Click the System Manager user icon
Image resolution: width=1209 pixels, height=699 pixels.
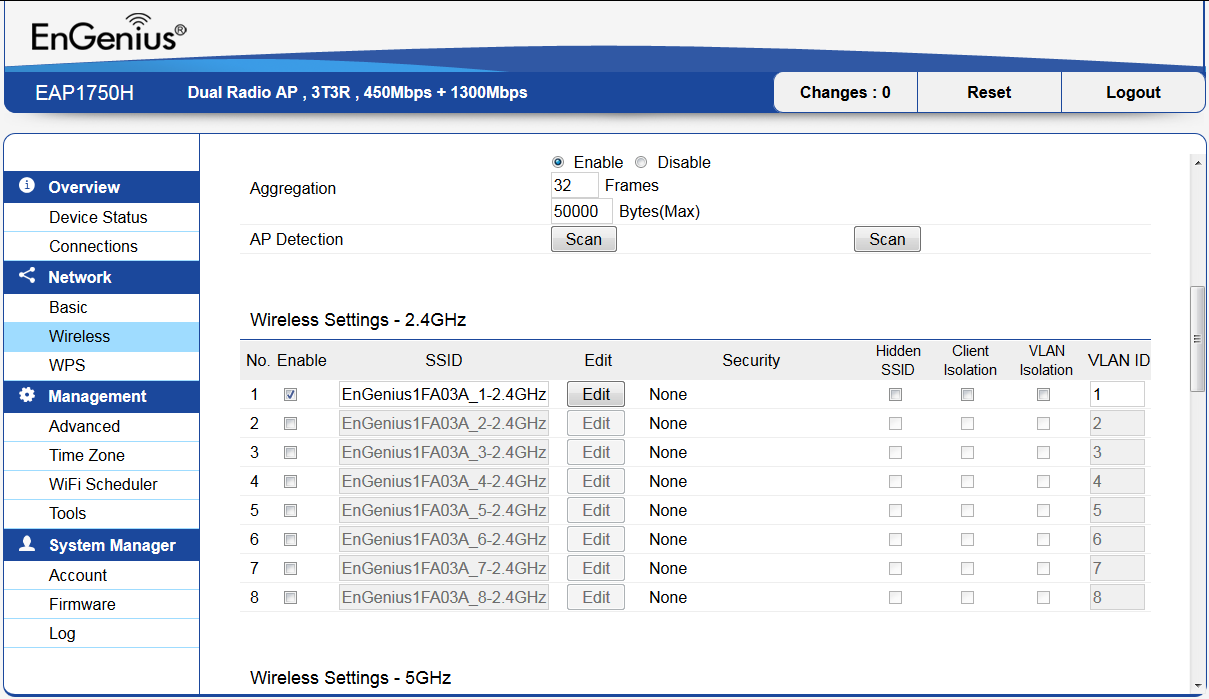[x=27, y=544]
